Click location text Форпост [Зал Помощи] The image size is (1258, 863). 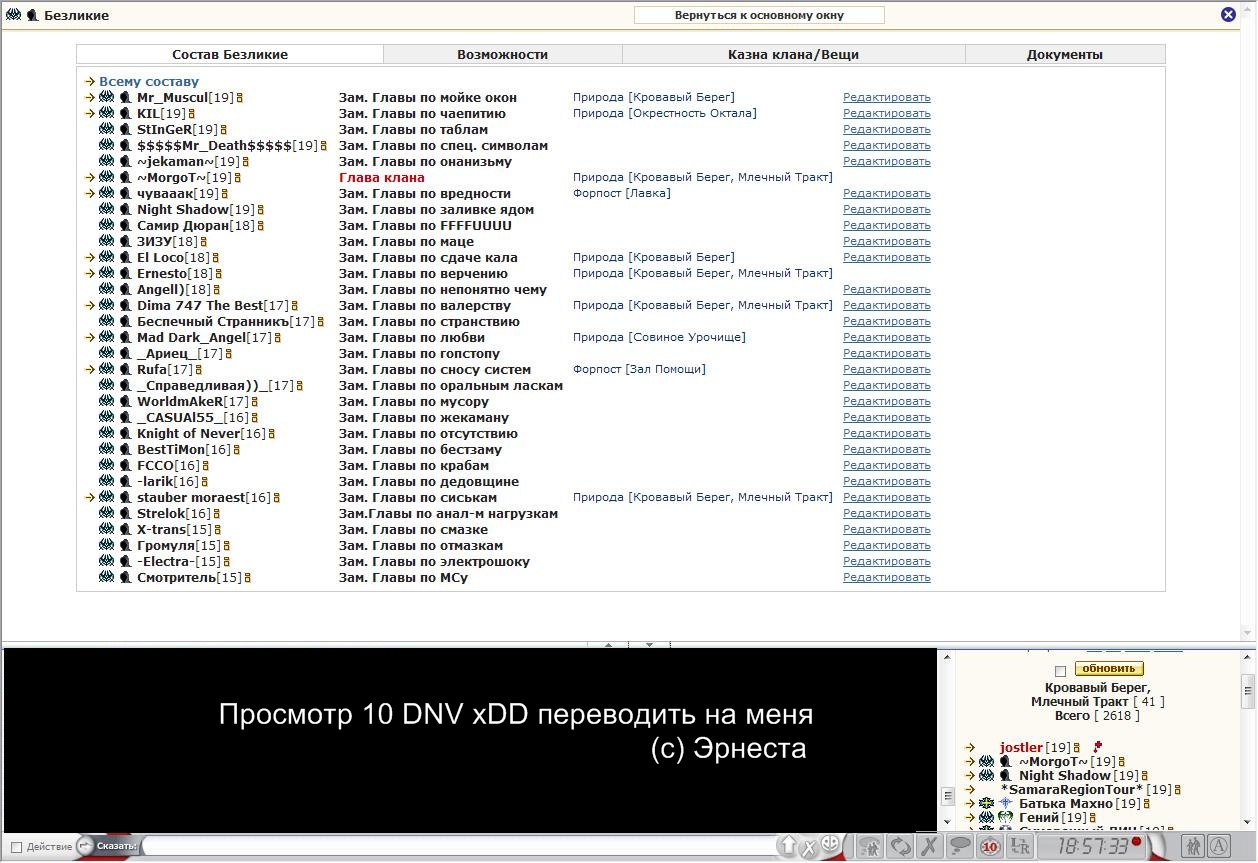point(639,370)
